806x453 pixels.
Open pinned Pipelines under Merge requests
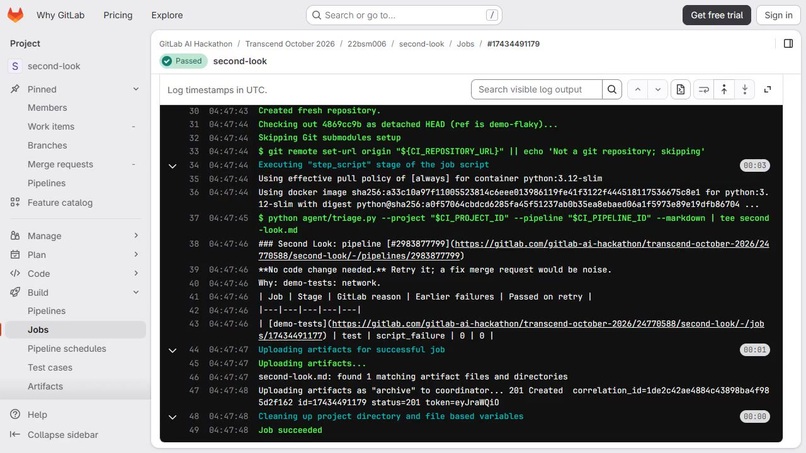[x=46, y=183]
